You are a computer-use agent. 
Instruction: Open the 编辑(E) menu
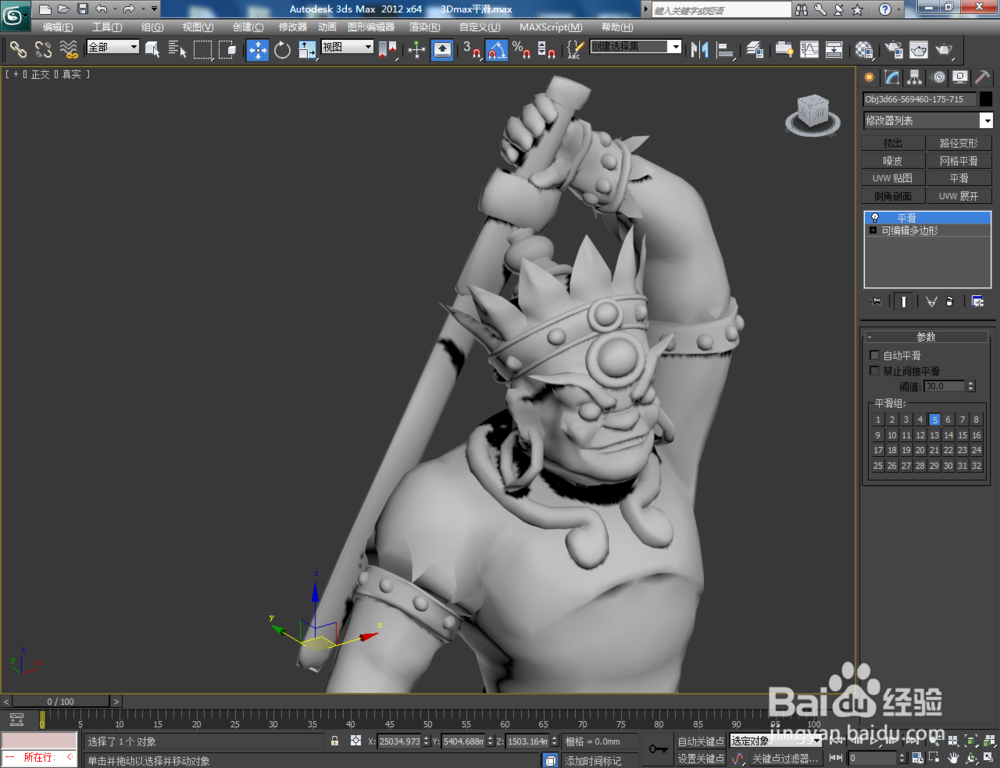pyautogui.click(x=57, y=27)
